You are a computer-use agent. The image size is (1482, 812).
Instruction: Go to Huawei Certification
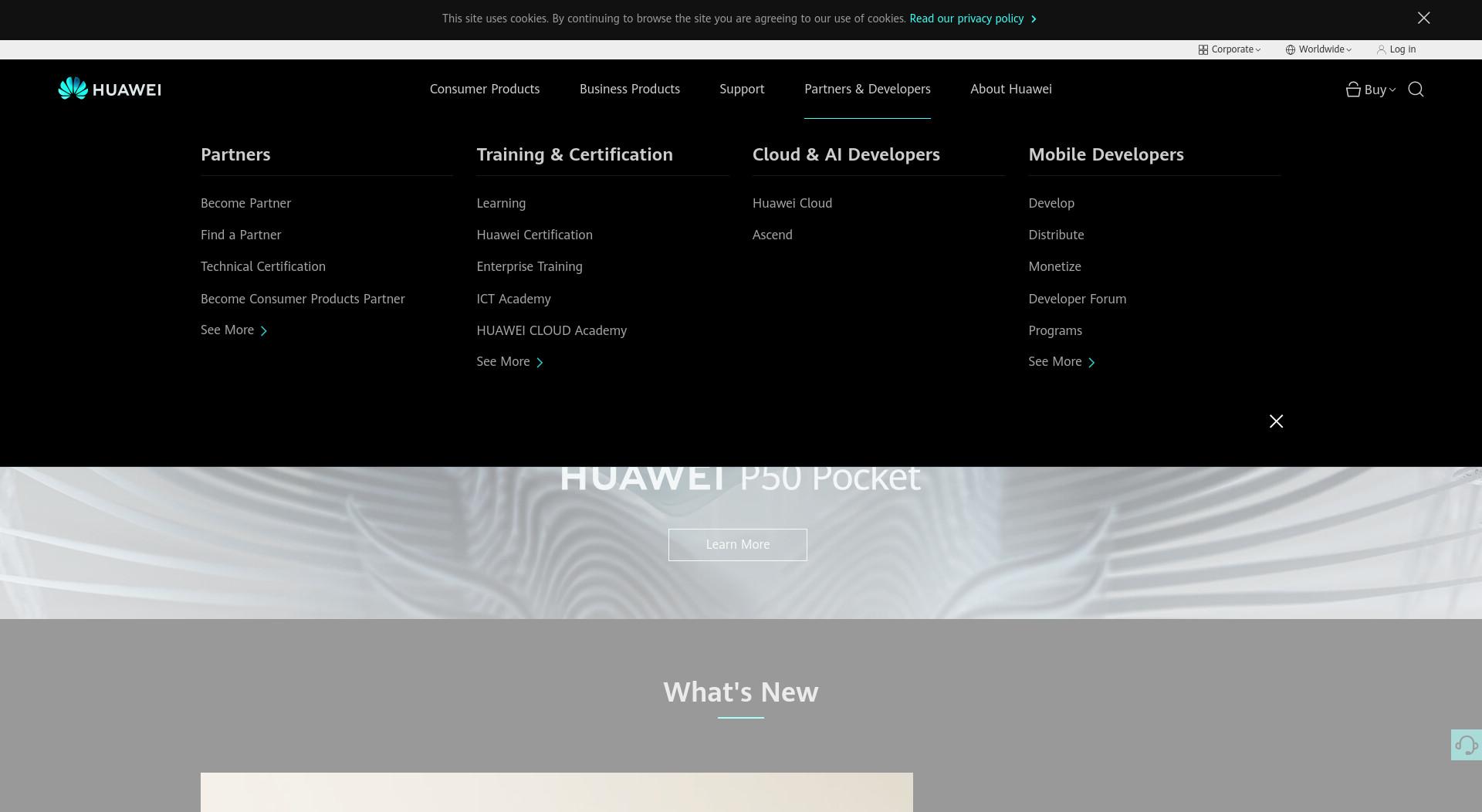tap(534, 235)
